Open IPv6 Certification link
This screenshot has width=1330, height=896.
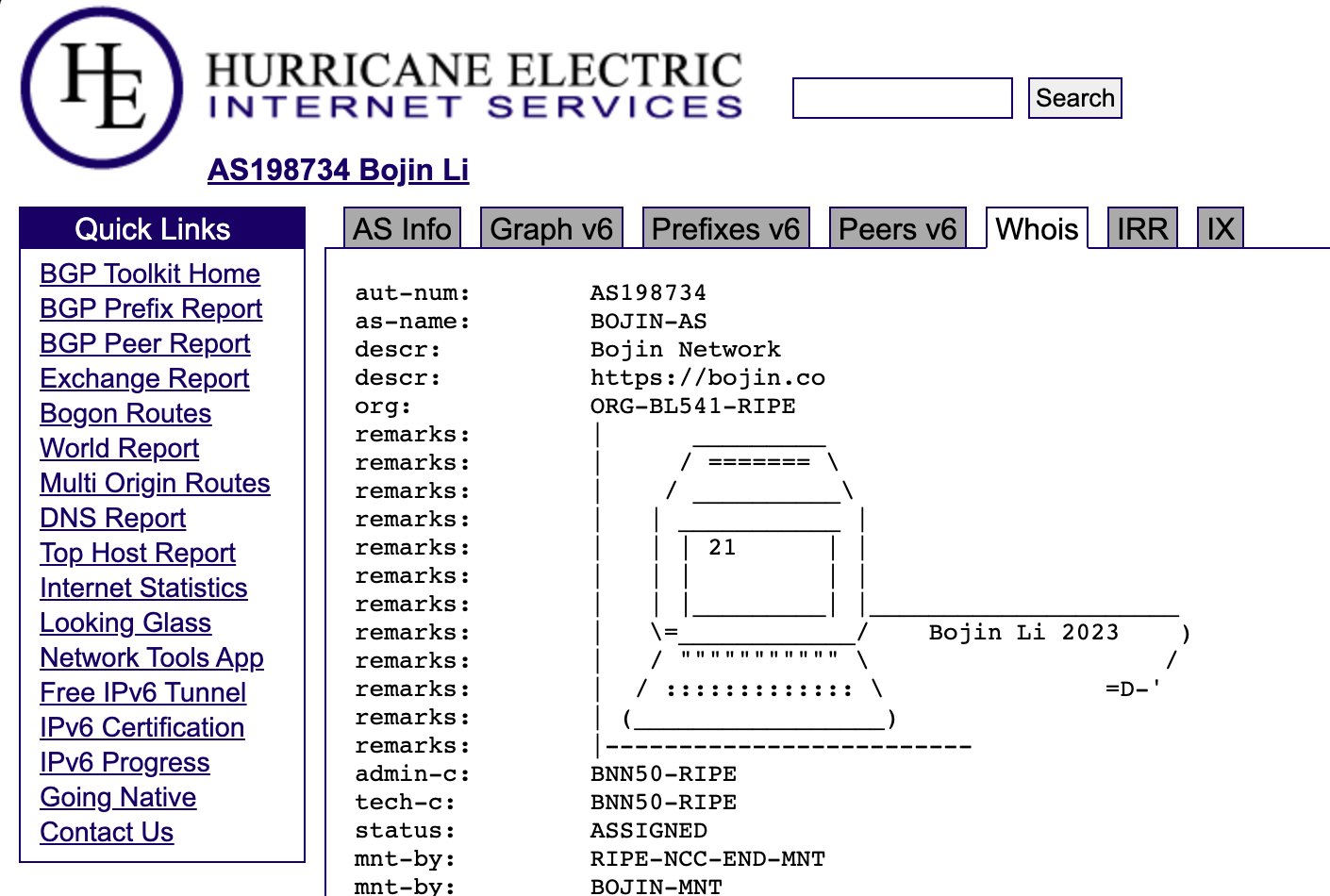[142, 727]
